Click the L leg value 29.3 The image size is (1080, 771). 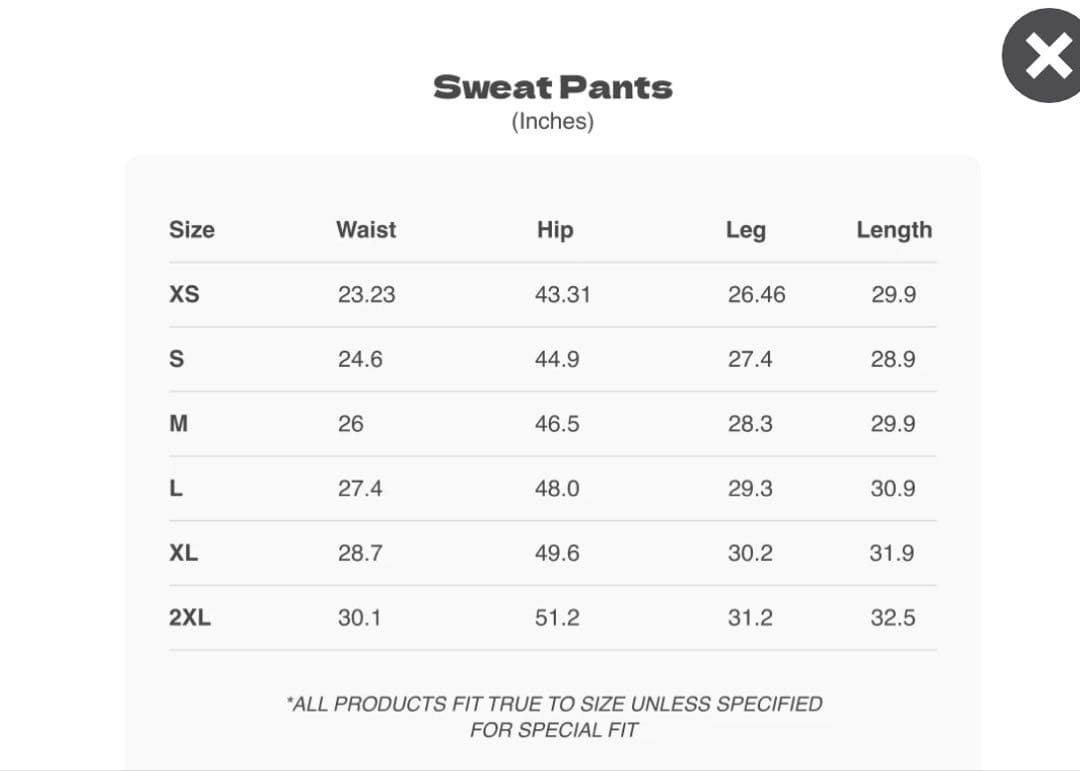(x=750, y=489)
